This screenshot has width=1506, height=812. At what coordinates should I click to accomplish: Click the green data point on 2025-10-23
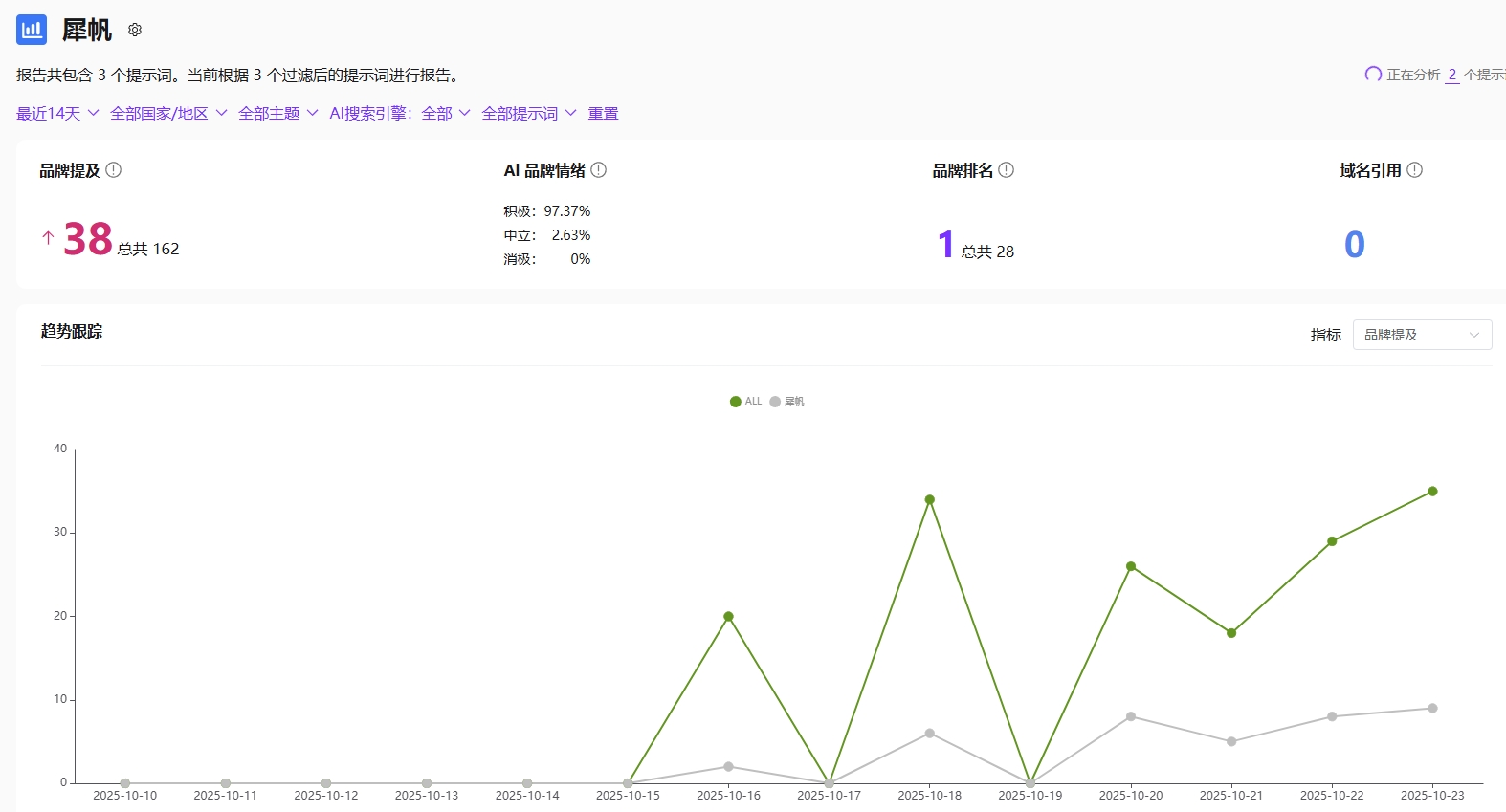[1432, 492]
